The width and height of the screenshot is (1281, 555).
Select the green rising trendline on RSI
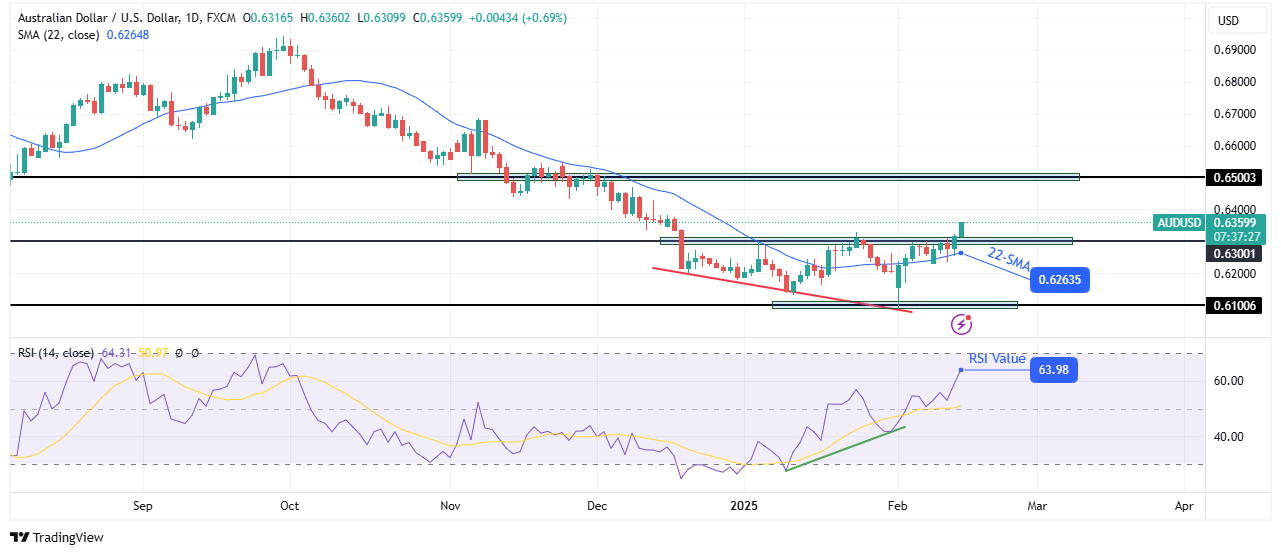[845, 449]
